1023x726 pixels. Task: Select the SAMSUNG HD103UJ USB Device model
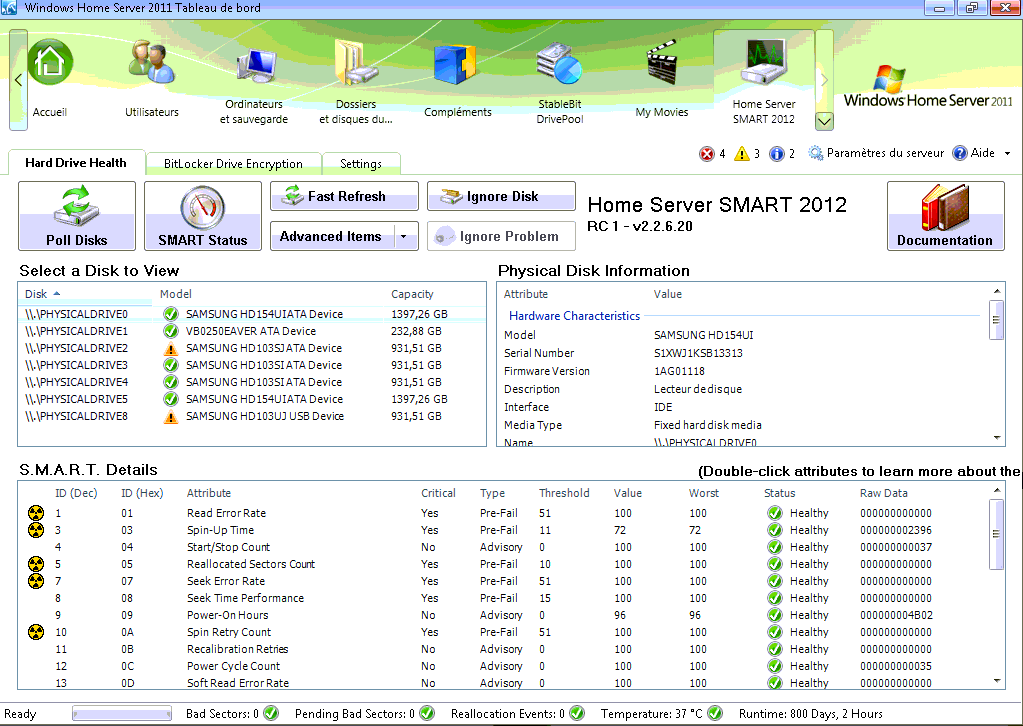coord(264,416)
